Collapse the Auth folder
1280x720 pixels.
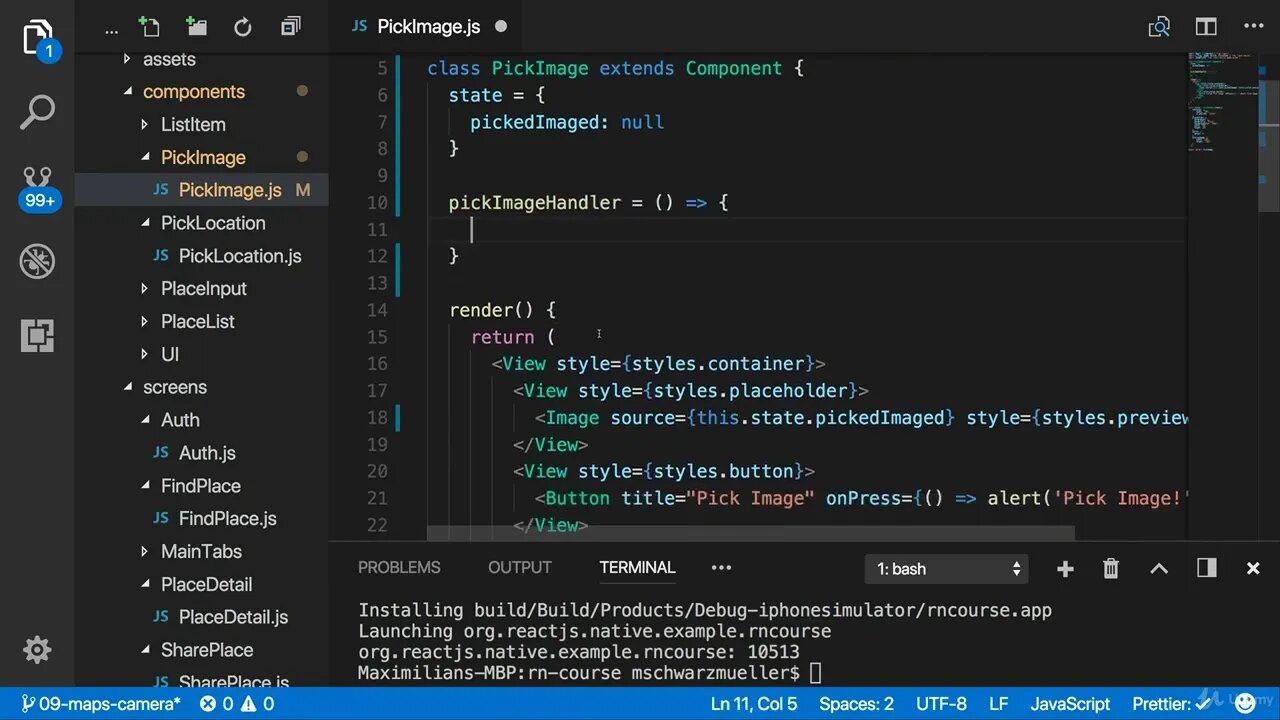coord(145,420)
